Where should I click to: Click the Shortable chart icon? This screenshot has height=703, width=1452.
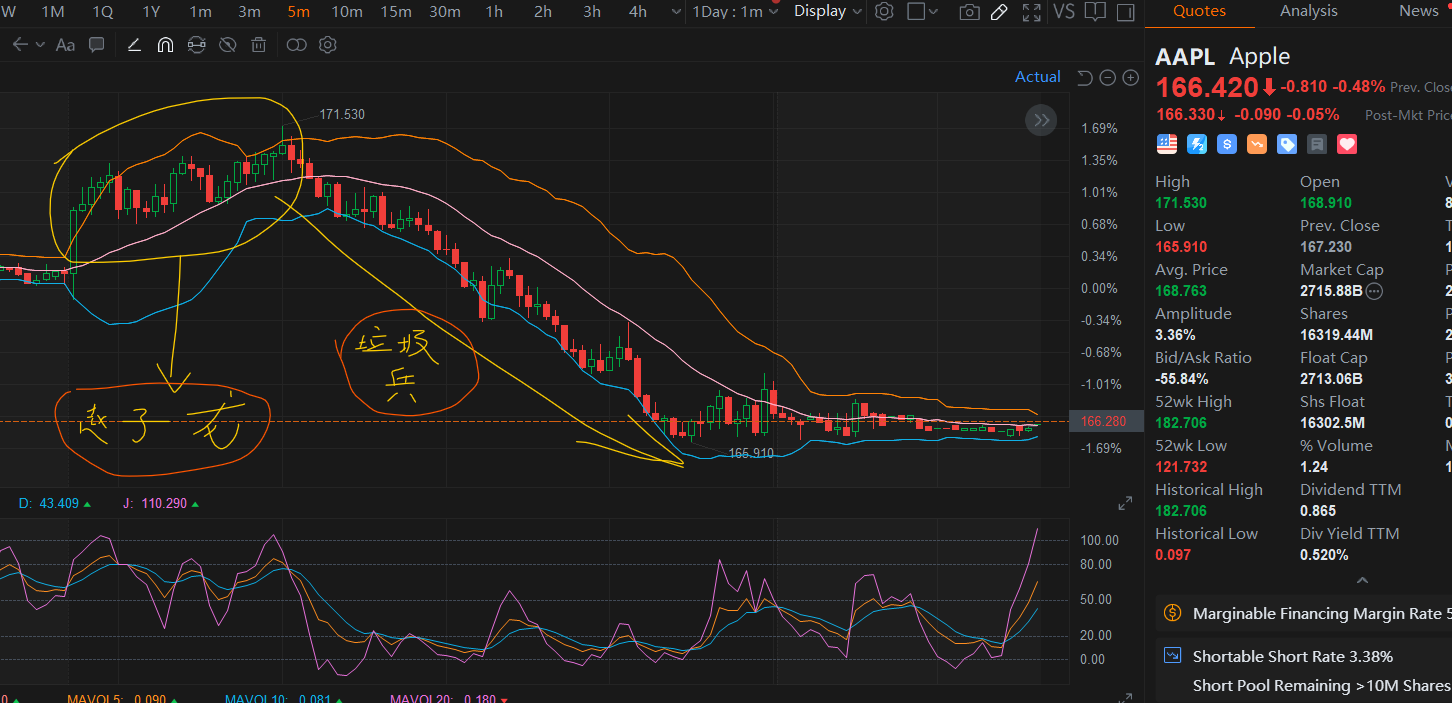pos(1173,656)
